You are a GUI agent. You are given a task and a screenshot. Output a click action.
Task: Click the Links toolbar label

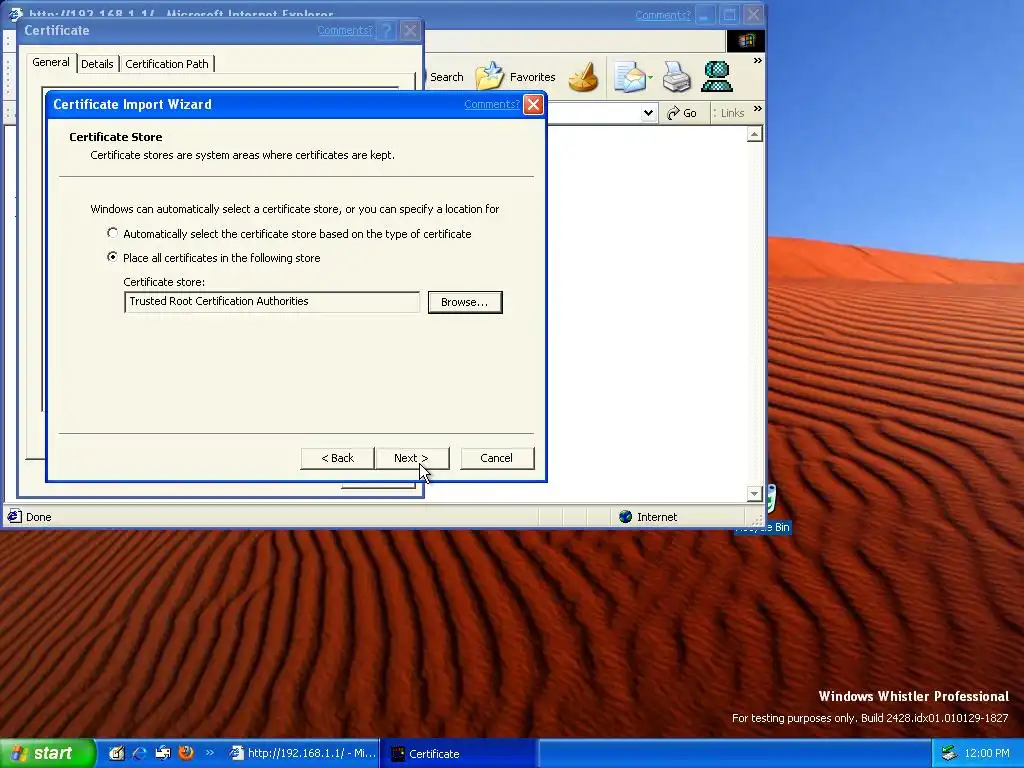[732, 113]
